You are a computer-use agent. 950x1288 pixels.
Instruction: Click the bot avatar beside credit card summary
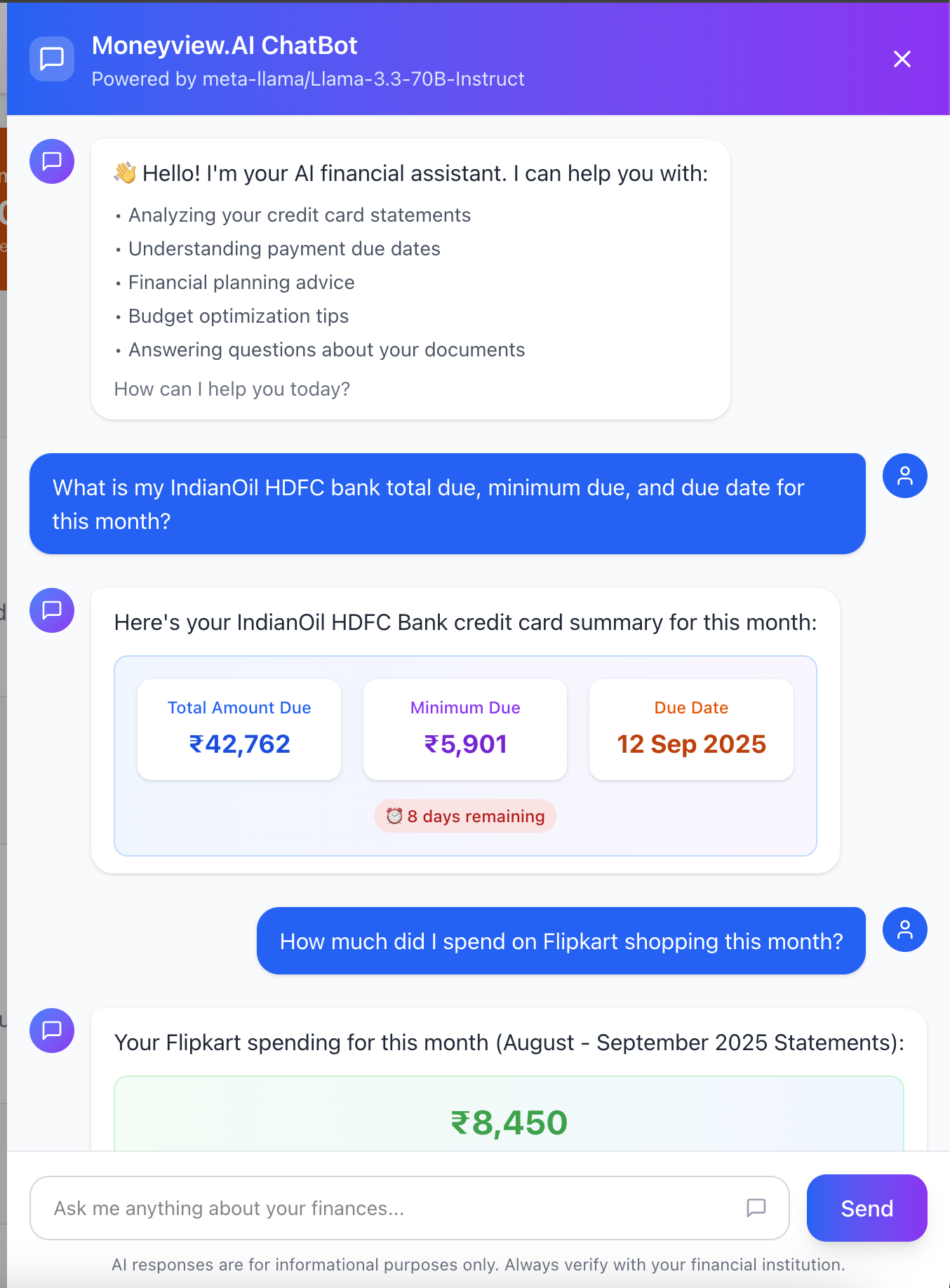(52, 610)
